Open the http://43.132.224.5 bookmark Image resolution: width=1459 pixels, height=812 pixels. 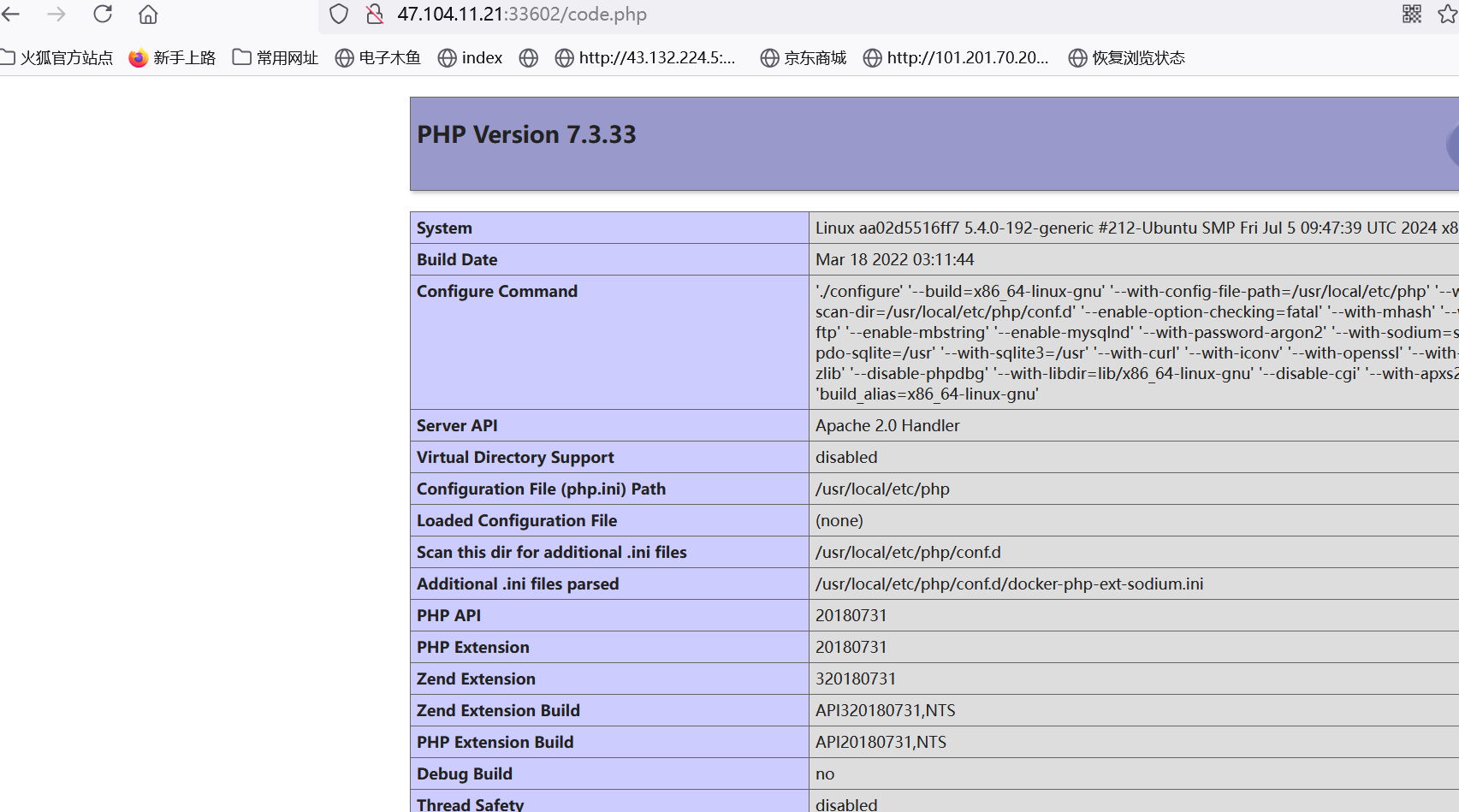click(645, 57)
